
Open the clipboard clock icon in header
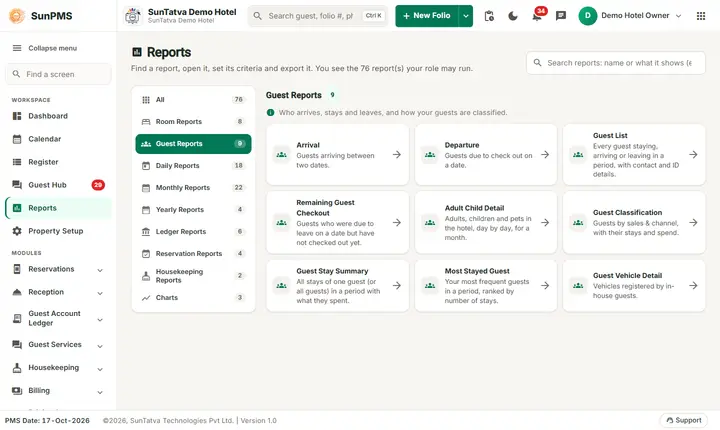click(x=489, y=16)
